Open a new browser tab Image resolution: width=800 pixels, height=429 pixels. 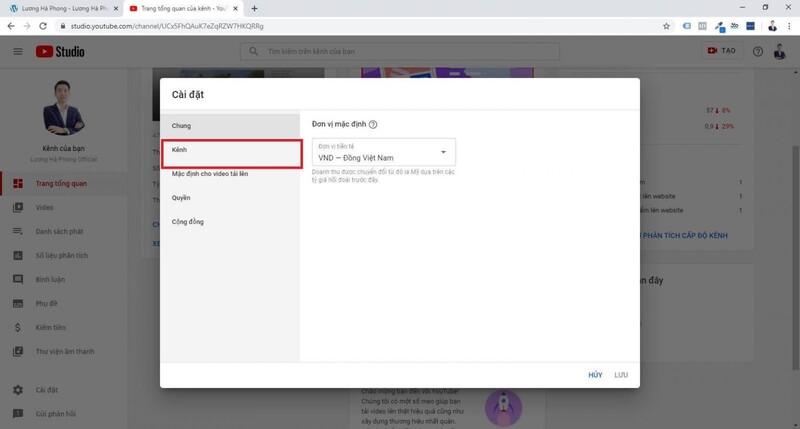click(254, 8)
